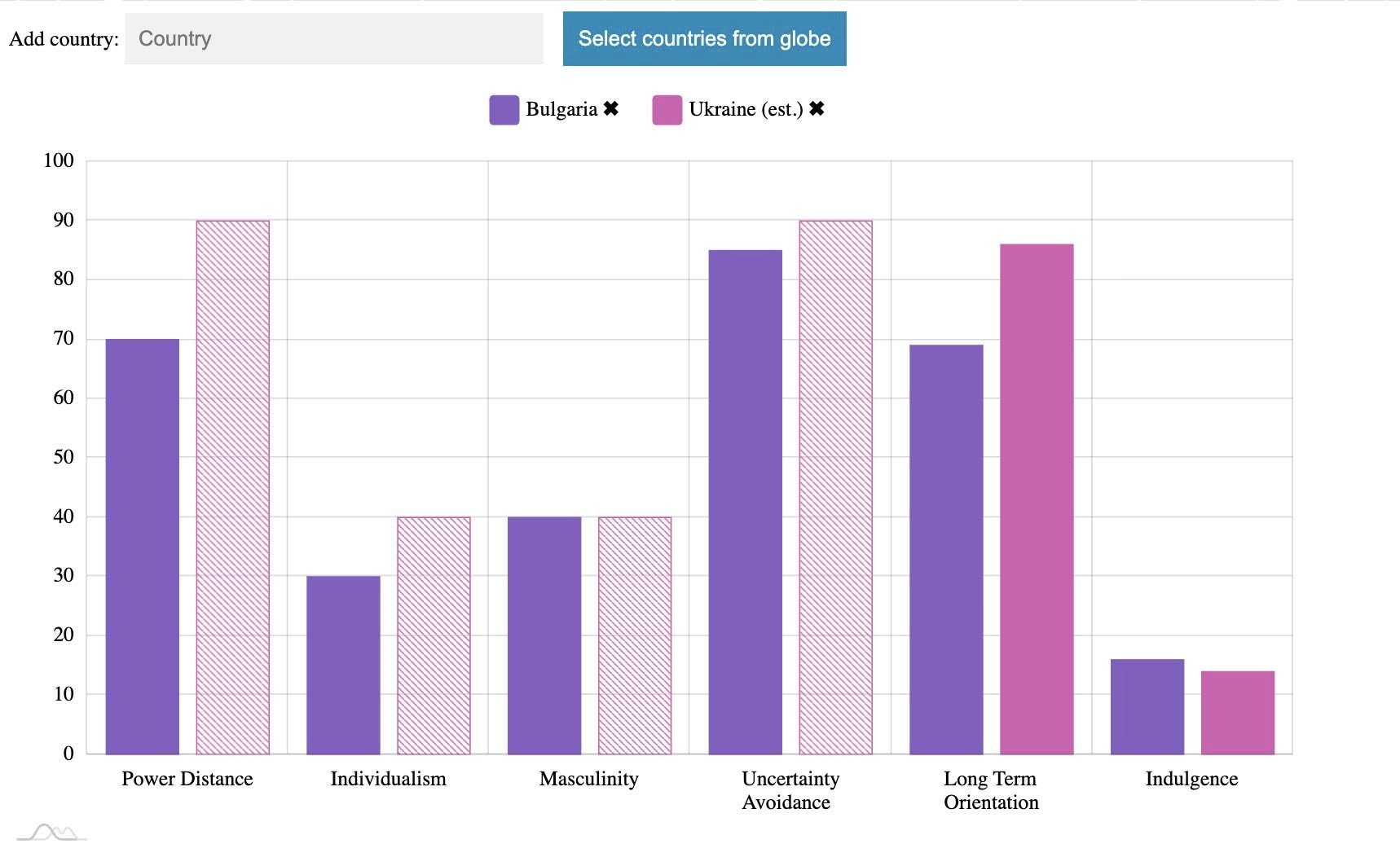Click Bulgaria's Power Distance bar
The image size is (1400, 844).
tap(143, 546)
